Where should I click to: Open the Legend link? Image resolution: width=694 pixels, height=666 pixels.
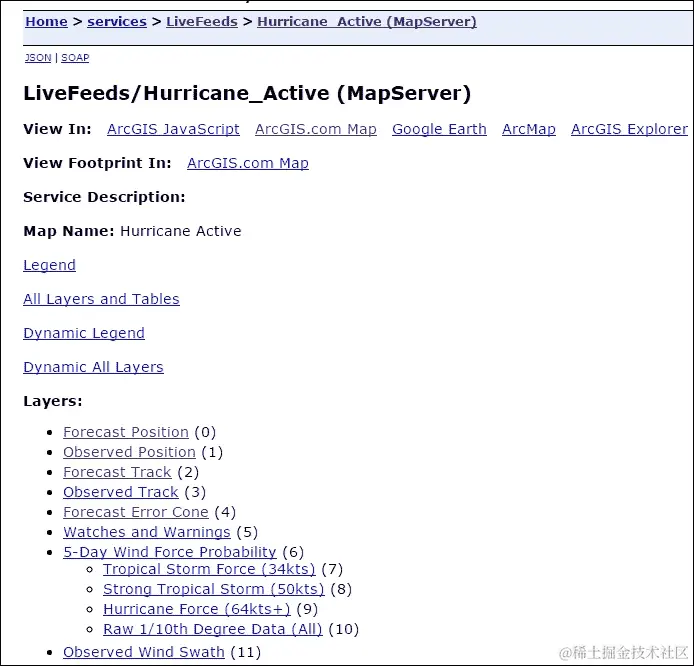[50, 265]
